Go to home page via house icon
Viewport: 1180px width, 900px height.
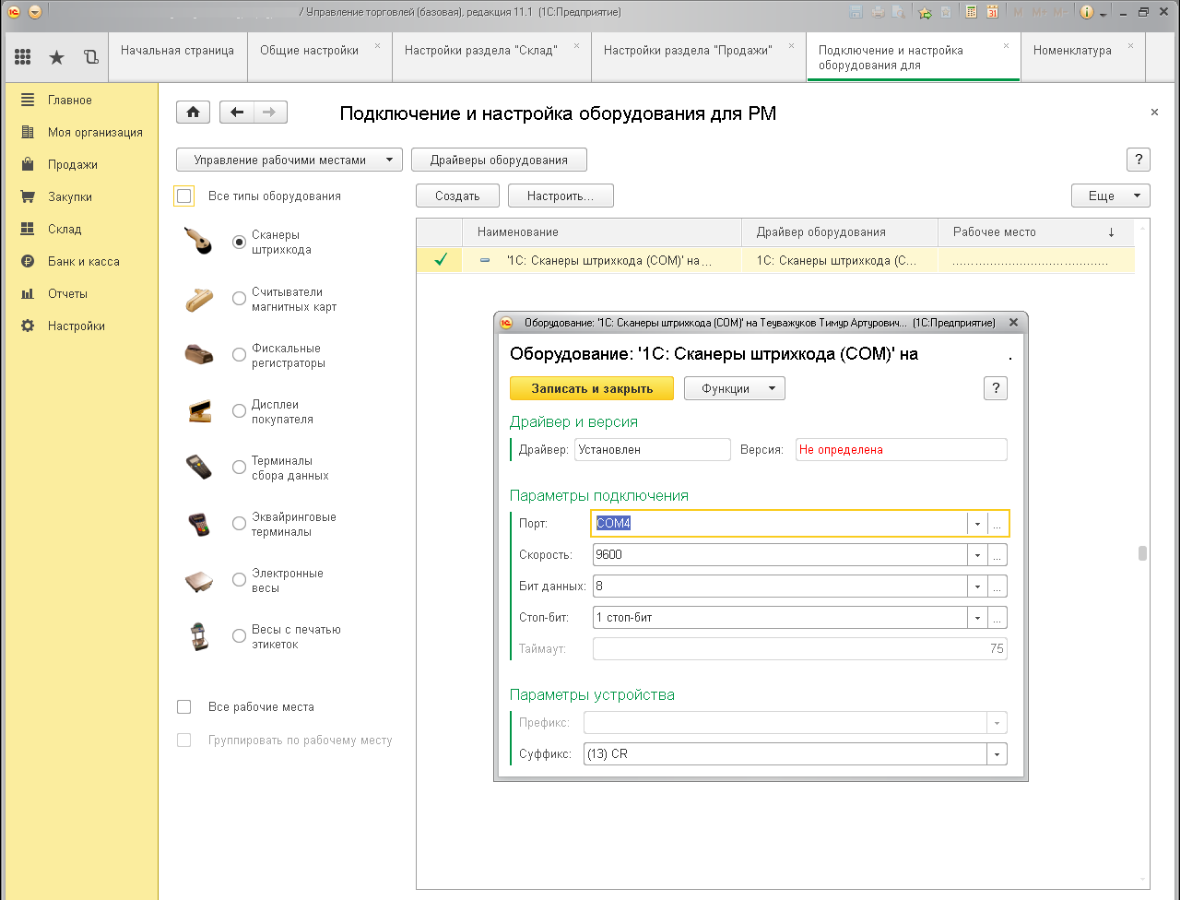(x=193, y=112)
